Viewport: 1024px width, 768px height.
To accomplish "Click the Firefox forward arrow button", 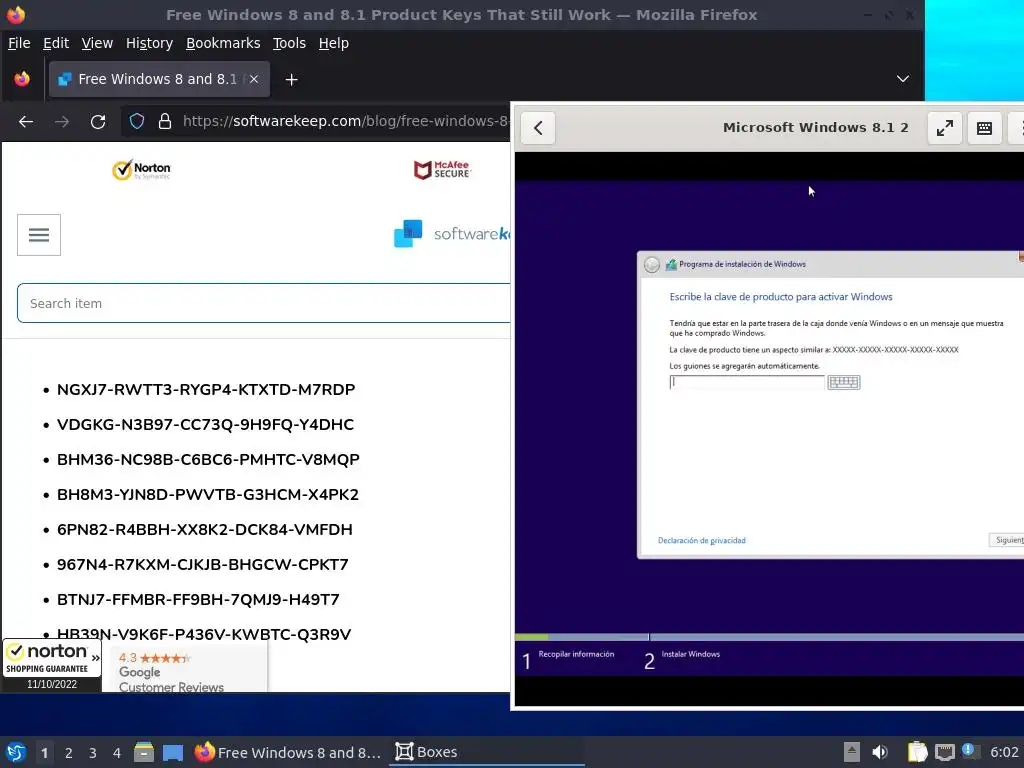I will pos(62,121).
